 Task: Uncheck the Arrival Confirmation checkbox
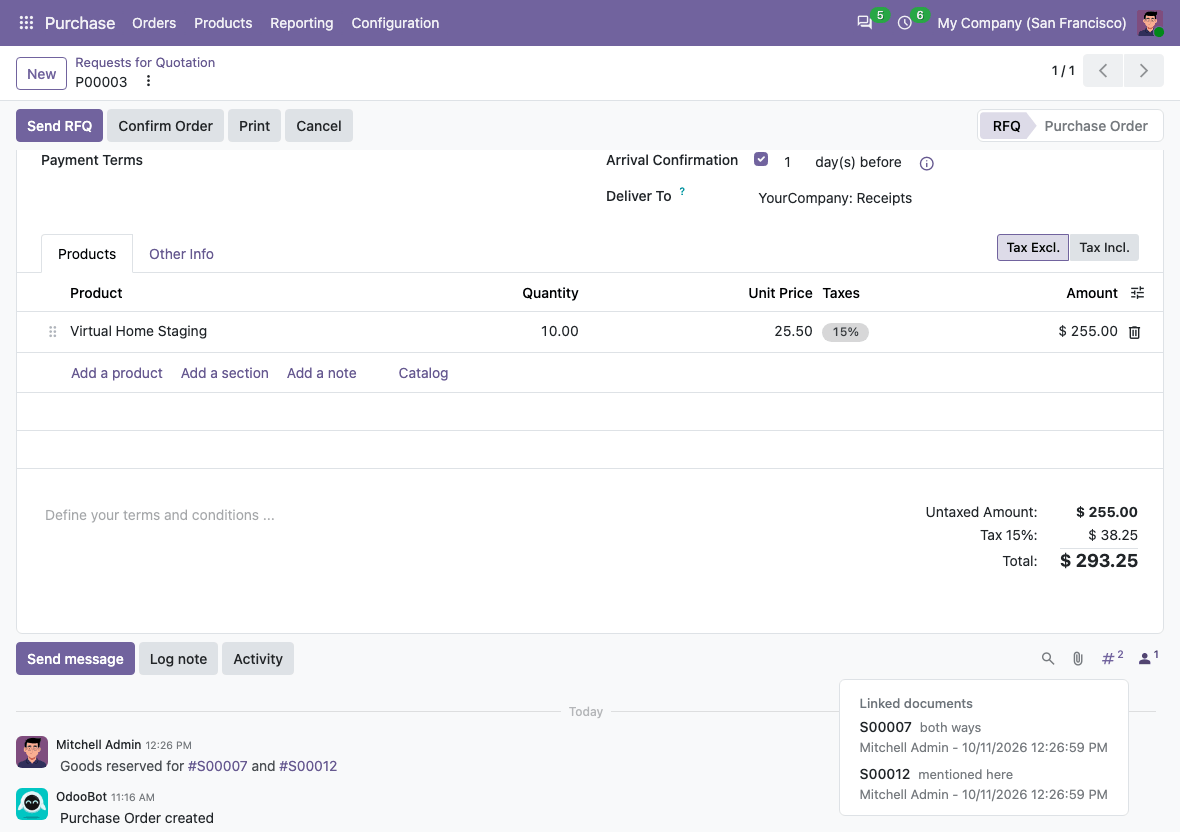coord(761,159)
